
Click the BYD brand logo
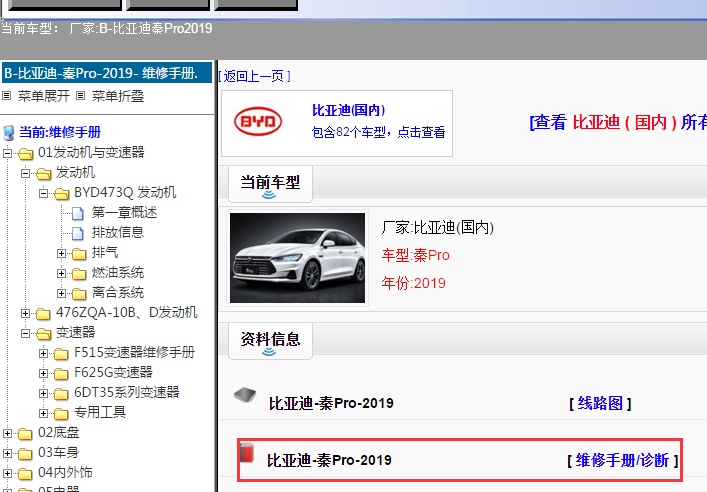coord(258,121)
